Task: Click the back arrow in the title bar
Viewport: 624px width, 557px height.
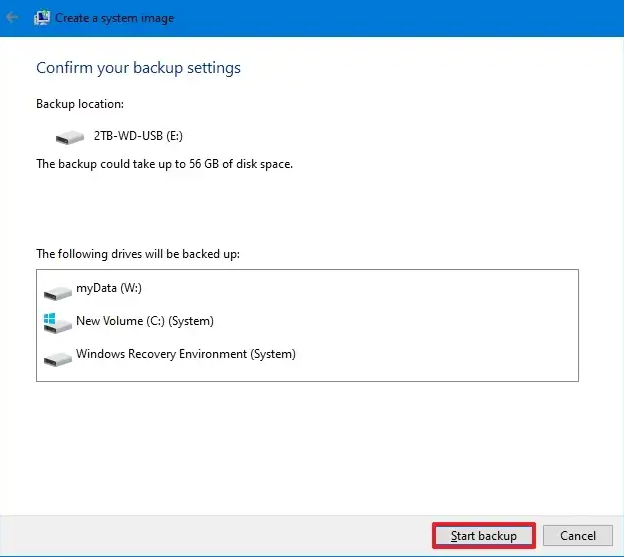Action: point(12,18)
